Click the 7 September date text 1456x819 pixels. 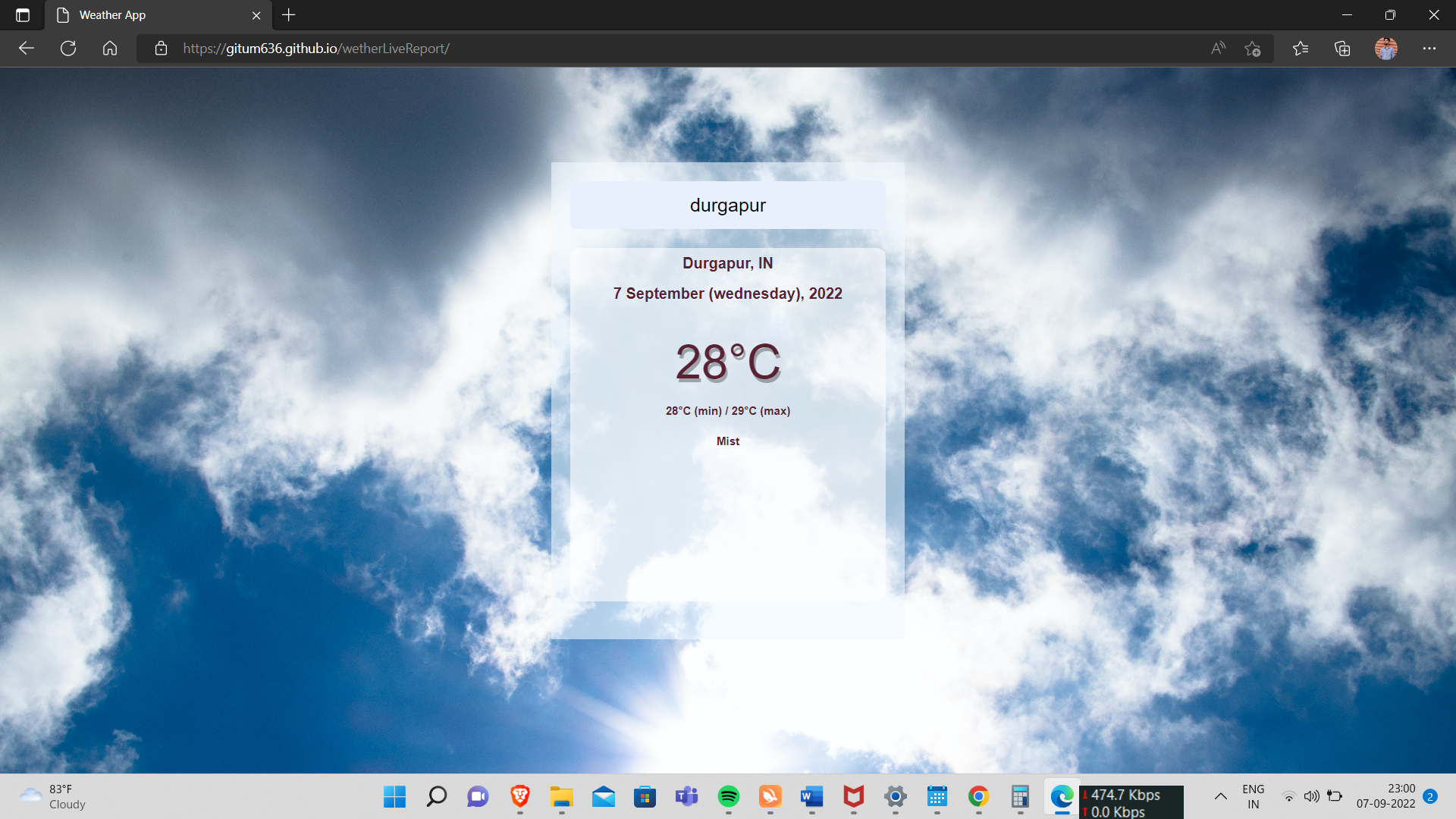coord(727,293)
